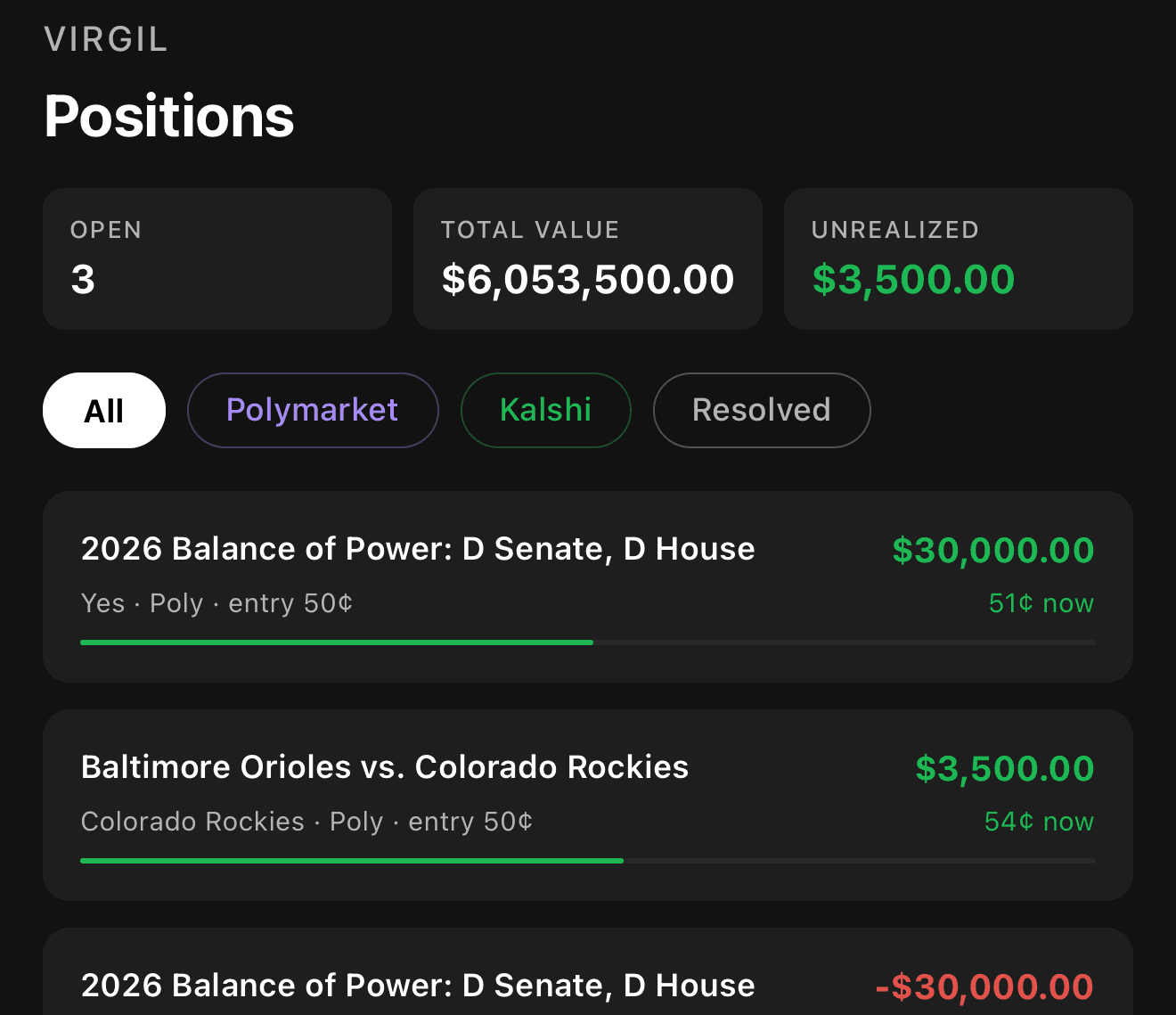The image size is (1176, 1015).
Task: Open the UNREALIZED profit card
Action: [x=959, y=258]
